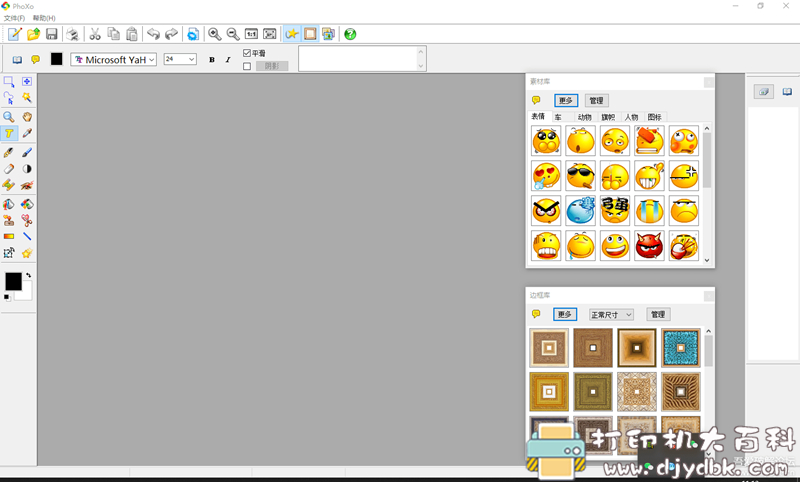Screen dimensions: 800x482
Task: Toggle the frame library panel button
Action: pos(310,34)
